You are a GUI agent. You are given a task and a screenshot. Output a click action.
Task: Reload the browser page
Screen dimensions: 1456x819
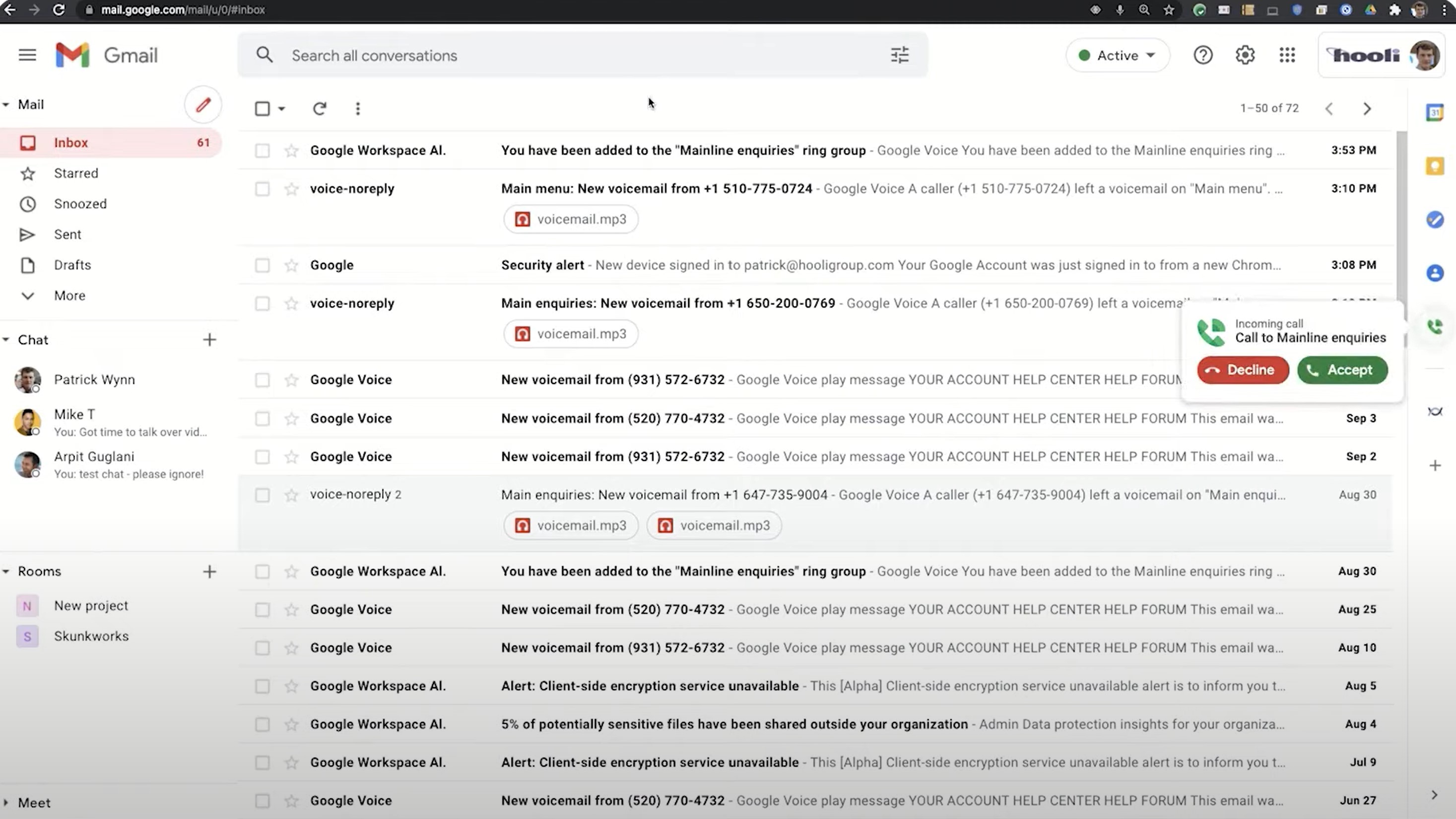pos(59,9)
